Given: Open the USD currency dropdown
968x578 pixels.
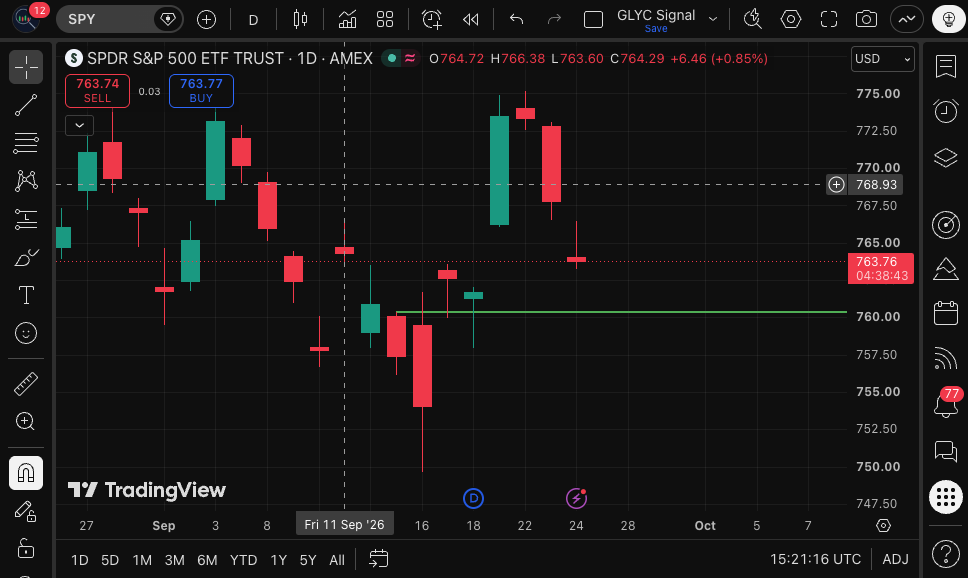Looking at the screenshot, I should (883, 59).
